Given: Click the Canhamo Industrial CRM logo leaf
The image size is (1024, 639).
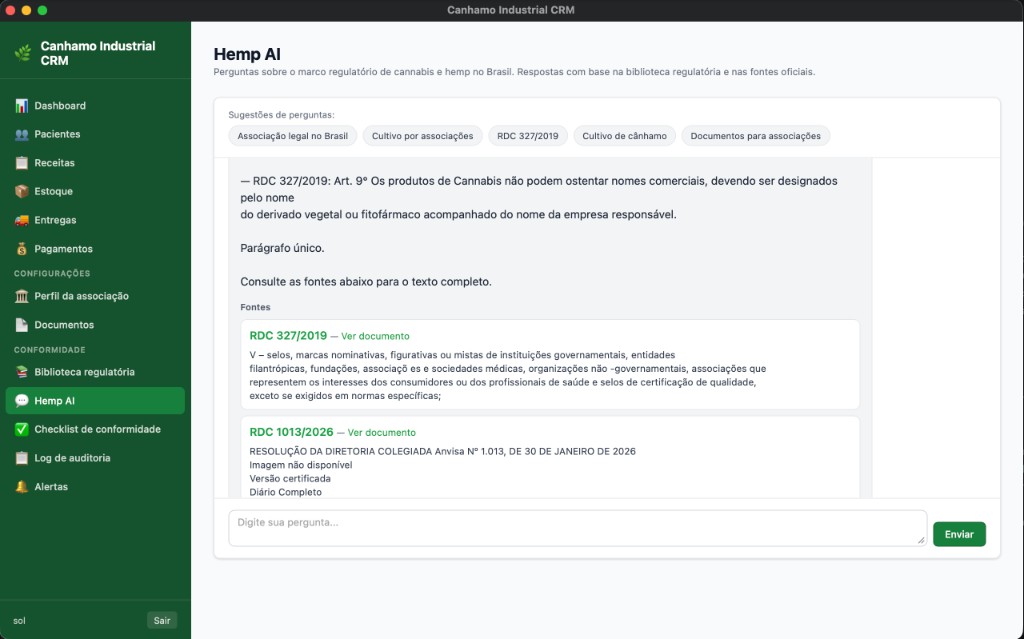Looking at the screenshot, I should click(x=22, y=52).
